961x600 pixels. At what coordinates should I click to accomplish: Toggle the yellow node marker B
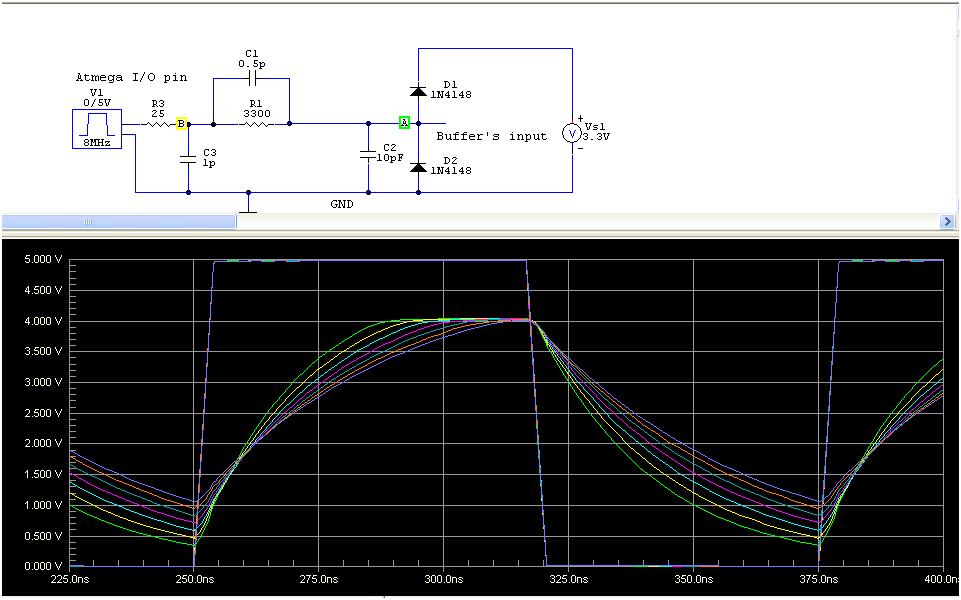(182, 123)
